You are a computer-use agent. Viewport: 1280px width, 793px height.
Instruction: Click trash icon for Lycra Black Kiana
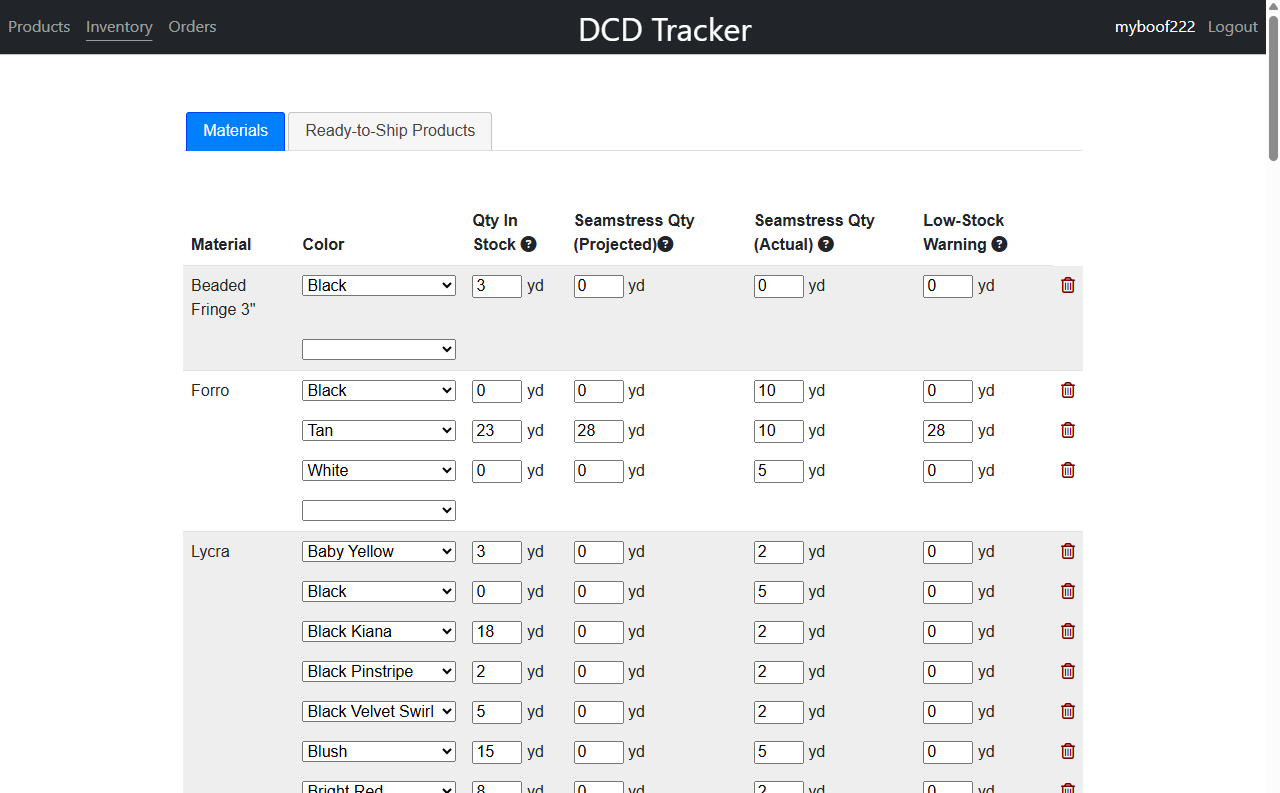[1067, 631]
